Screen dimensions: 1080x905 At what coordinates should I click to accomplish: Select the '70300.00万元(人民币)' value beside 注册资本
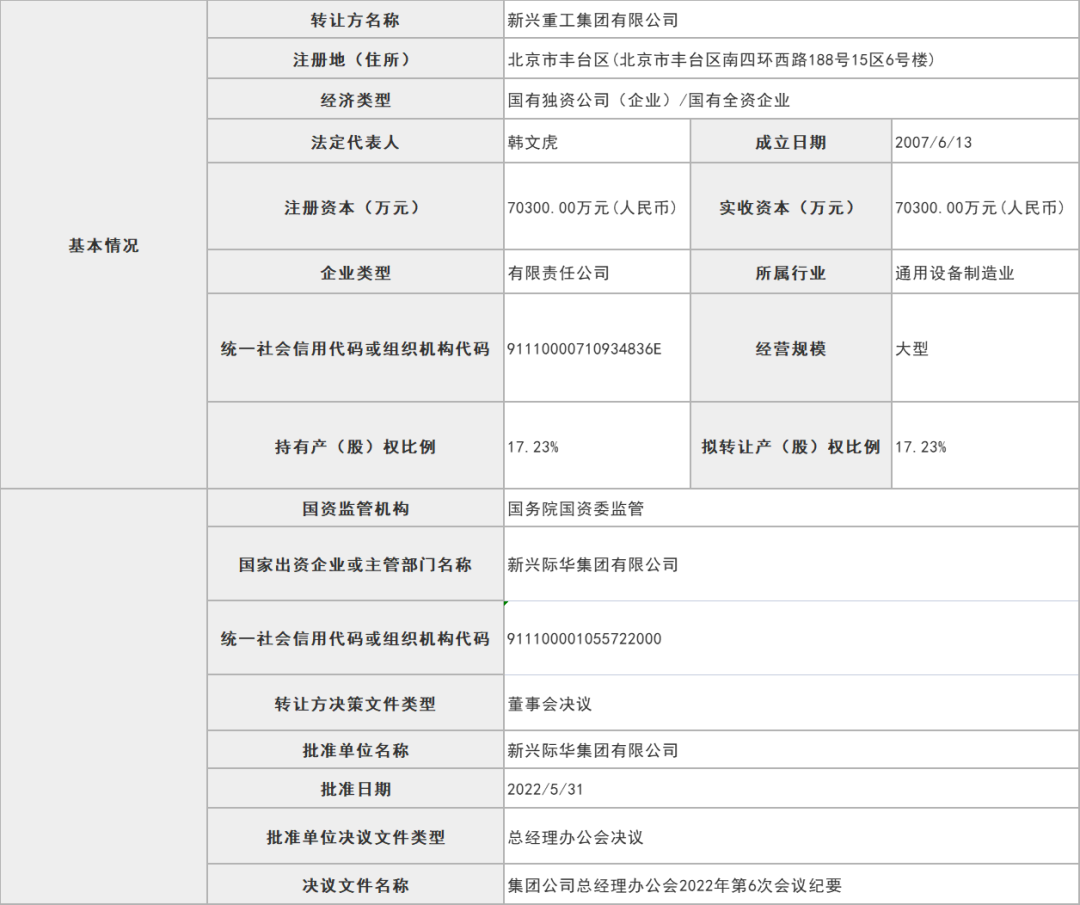tap(593, 207)
